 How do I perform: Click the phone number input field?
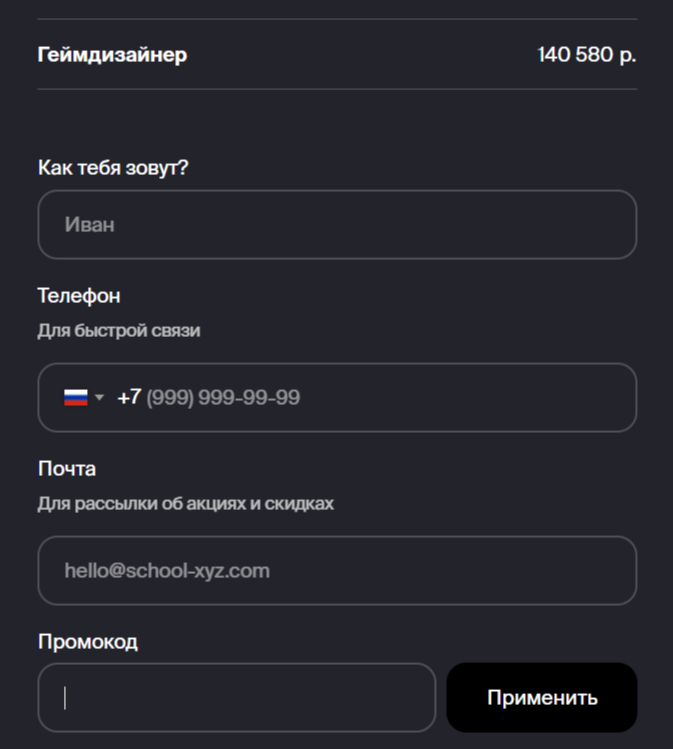337,397
